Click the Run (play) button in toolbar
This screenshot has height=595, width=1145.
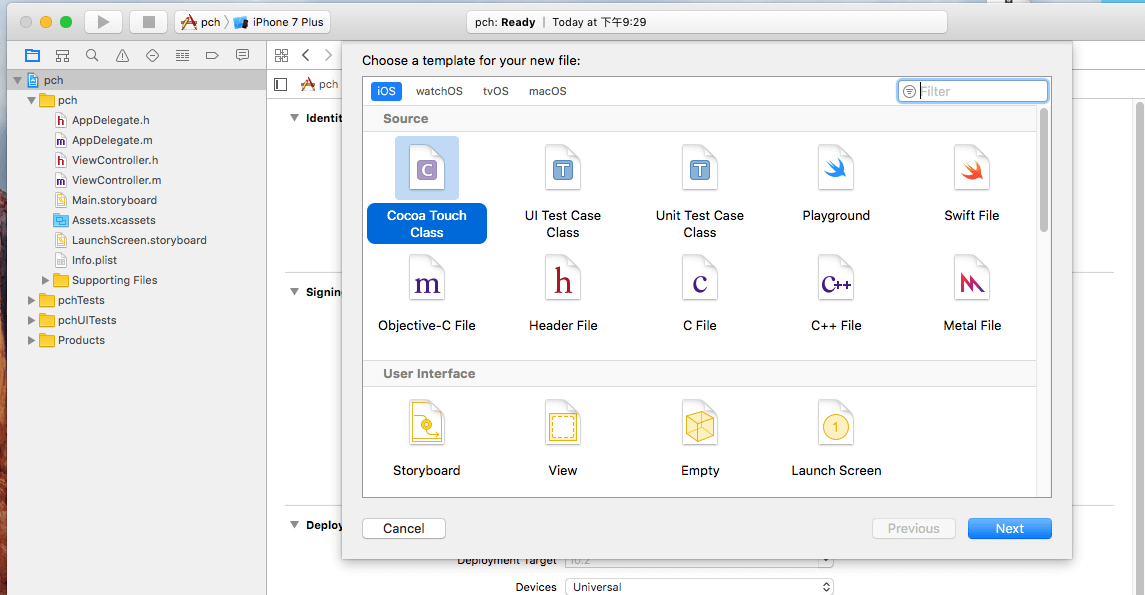pos(101,22)
